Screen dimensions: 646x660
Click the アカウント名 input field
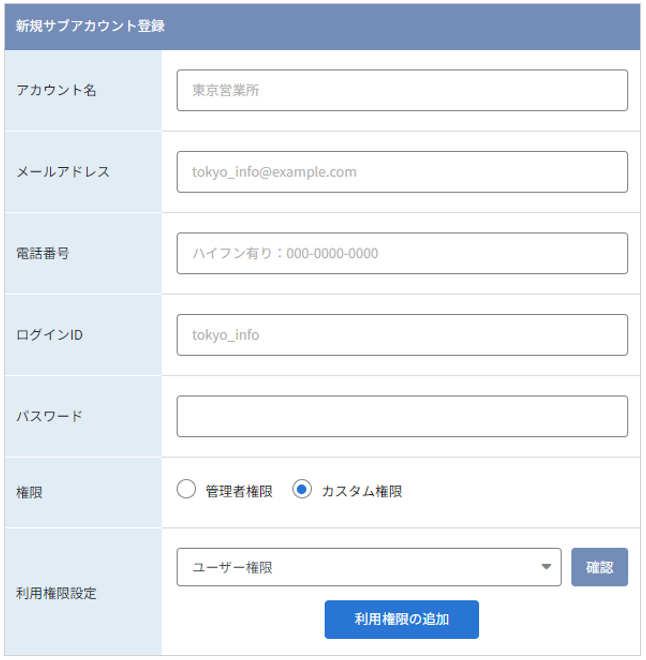[402, 90]
